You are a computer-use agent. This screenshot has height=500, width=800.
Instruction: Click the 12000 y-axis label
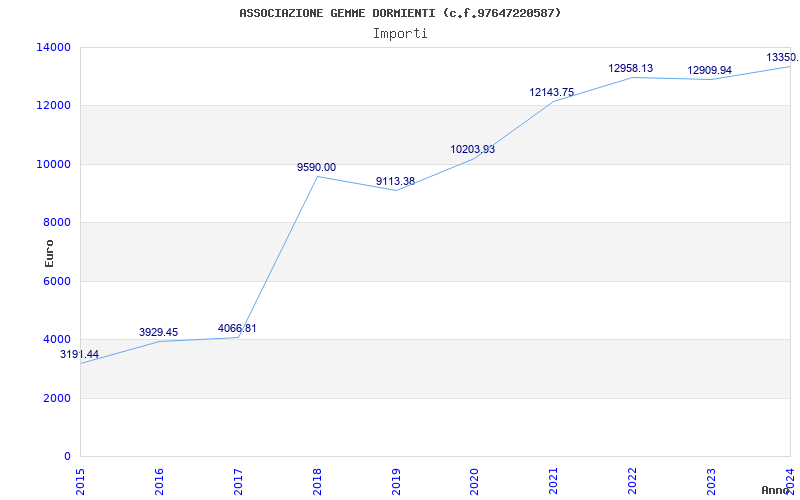pos(53,106)
